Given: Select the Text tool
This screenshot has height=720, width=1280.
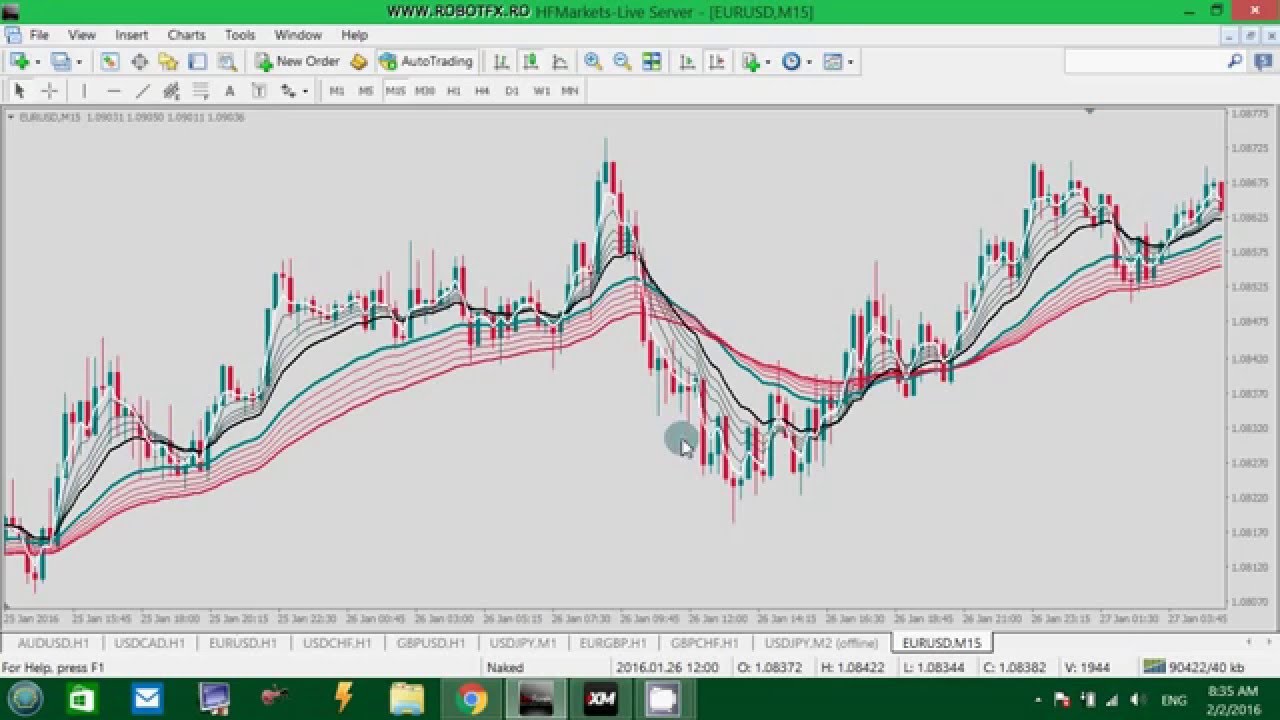Looking at the screenshot, I should (x=229, y=91).
